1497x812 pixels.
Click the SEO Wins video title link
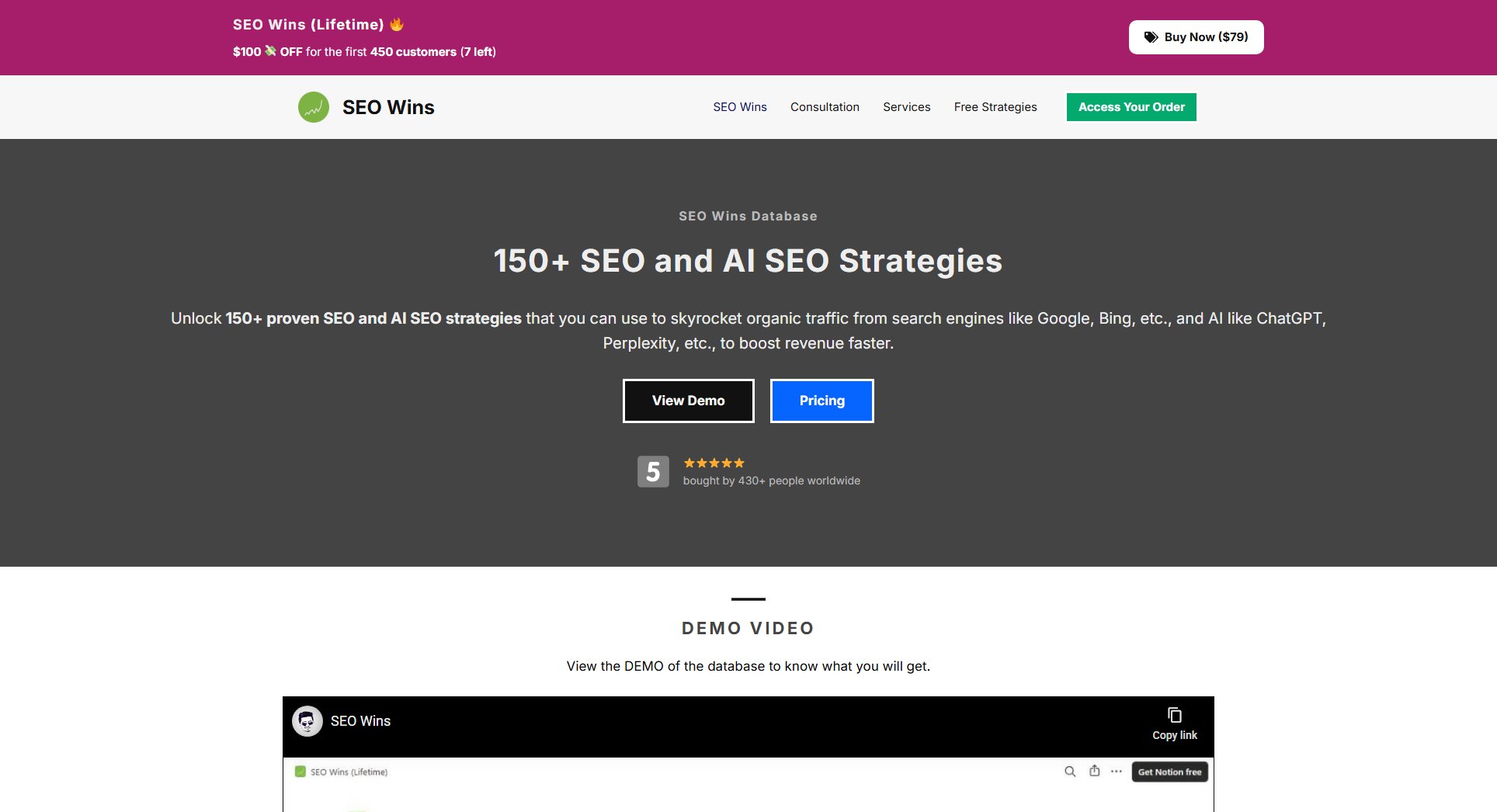[360, 721]
